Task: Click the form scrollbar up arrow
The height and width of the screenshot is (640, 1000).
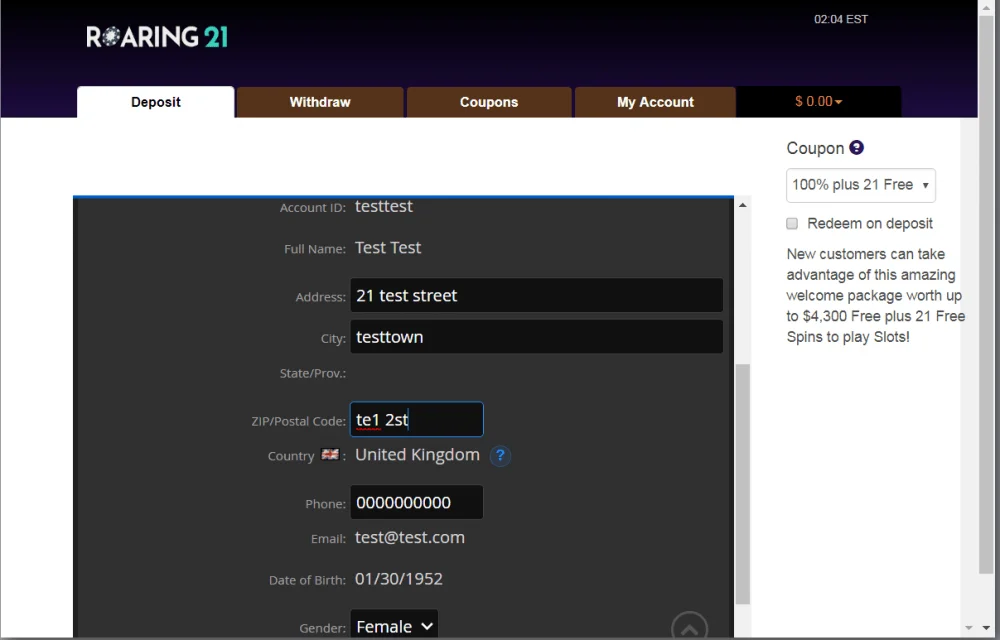Action: (x=742, y=205)
